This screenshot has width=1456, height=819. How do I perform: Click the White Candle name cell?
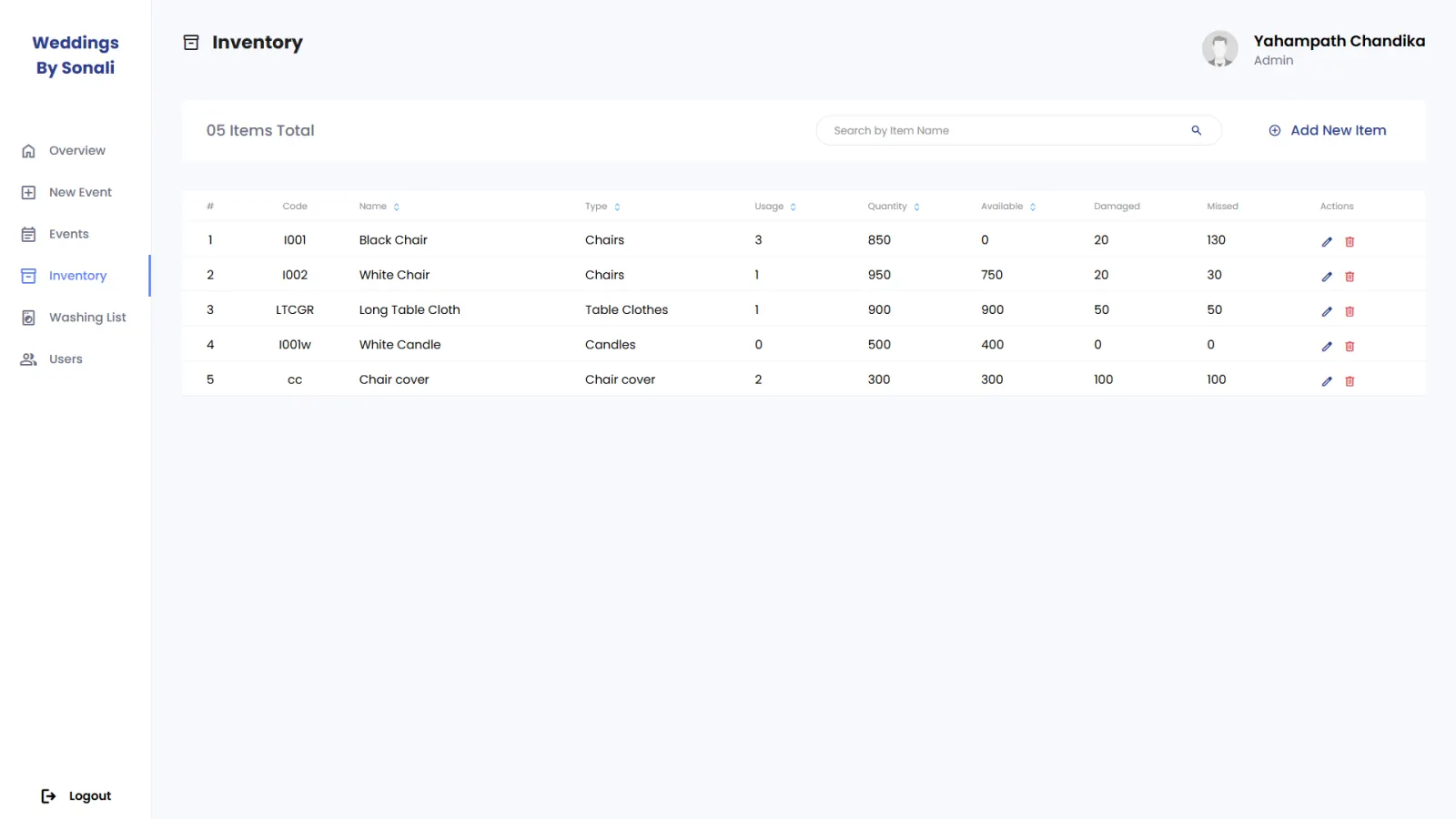[399, 345]
